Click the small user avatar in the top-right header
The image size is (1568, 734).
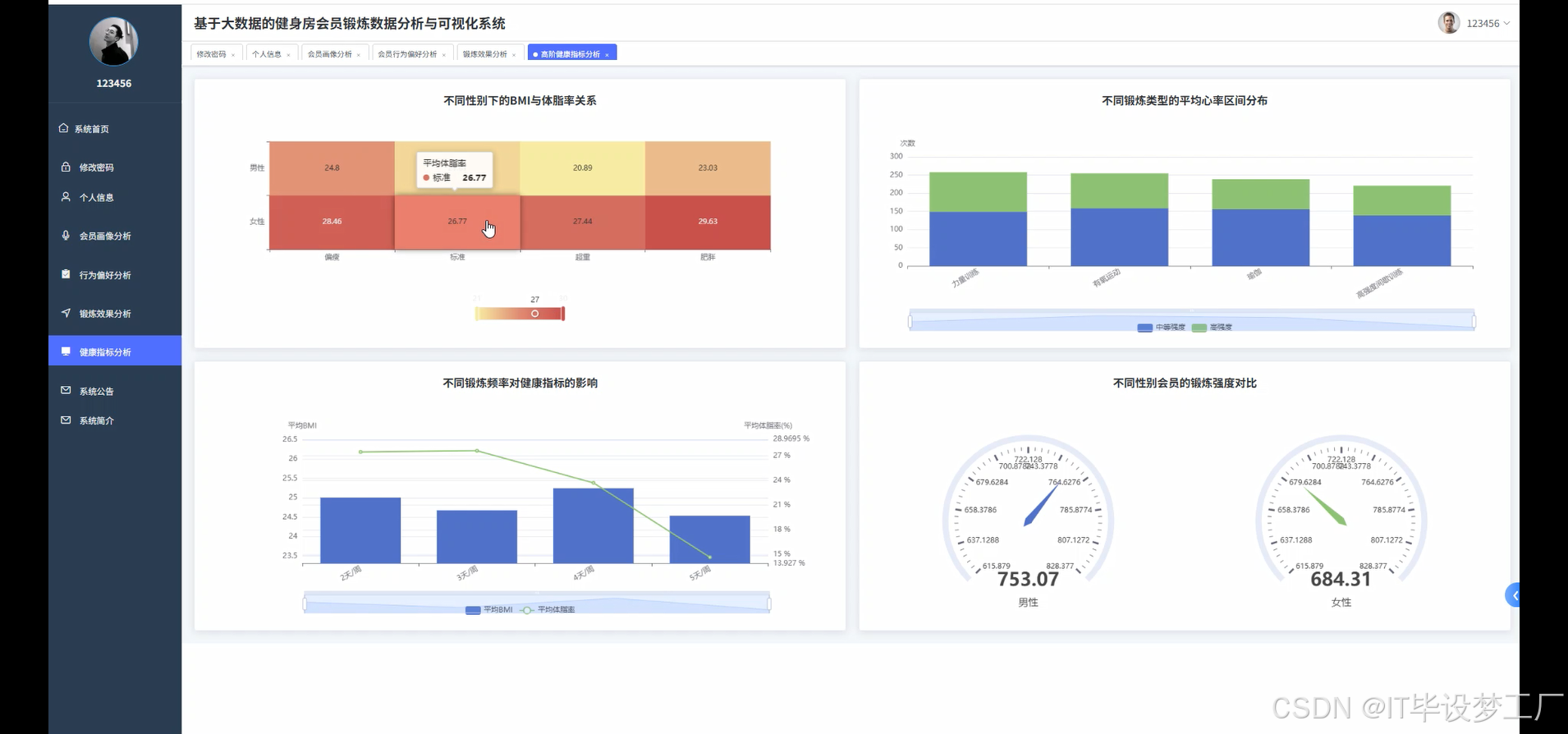(x=1449, y=23)
